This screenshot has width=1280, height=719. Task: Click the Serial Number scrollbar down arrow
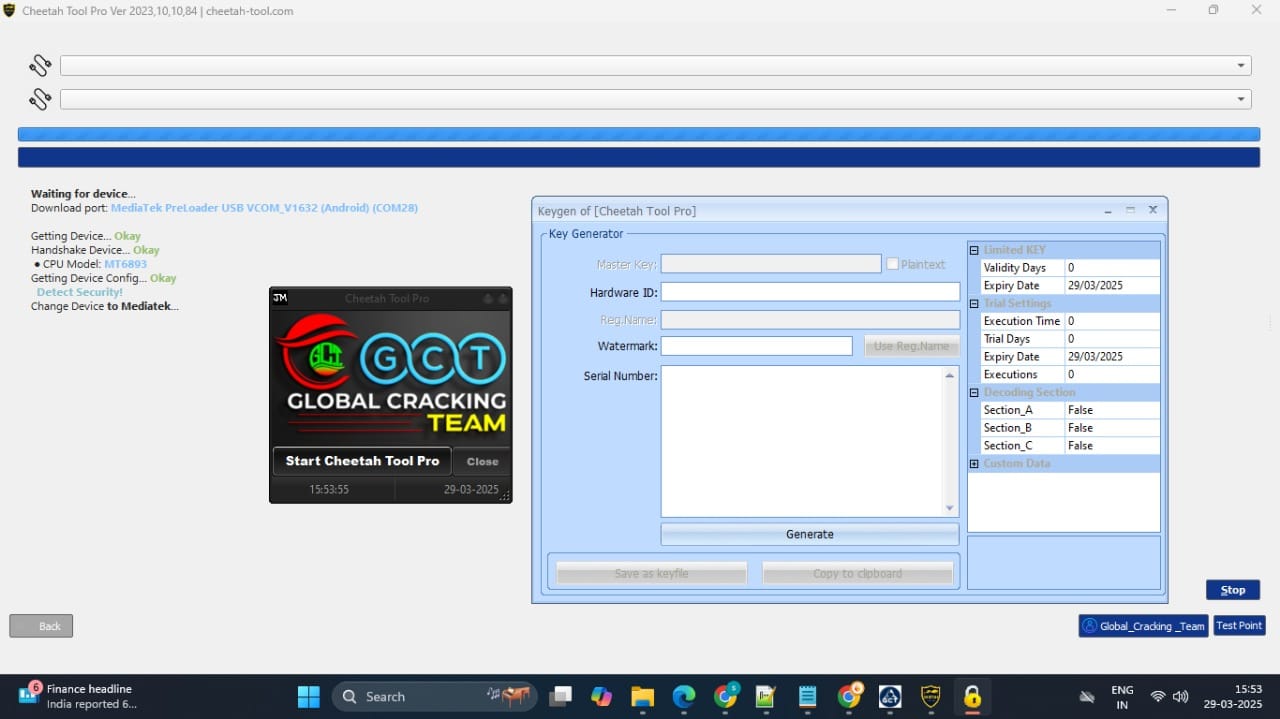pos(950,508)
